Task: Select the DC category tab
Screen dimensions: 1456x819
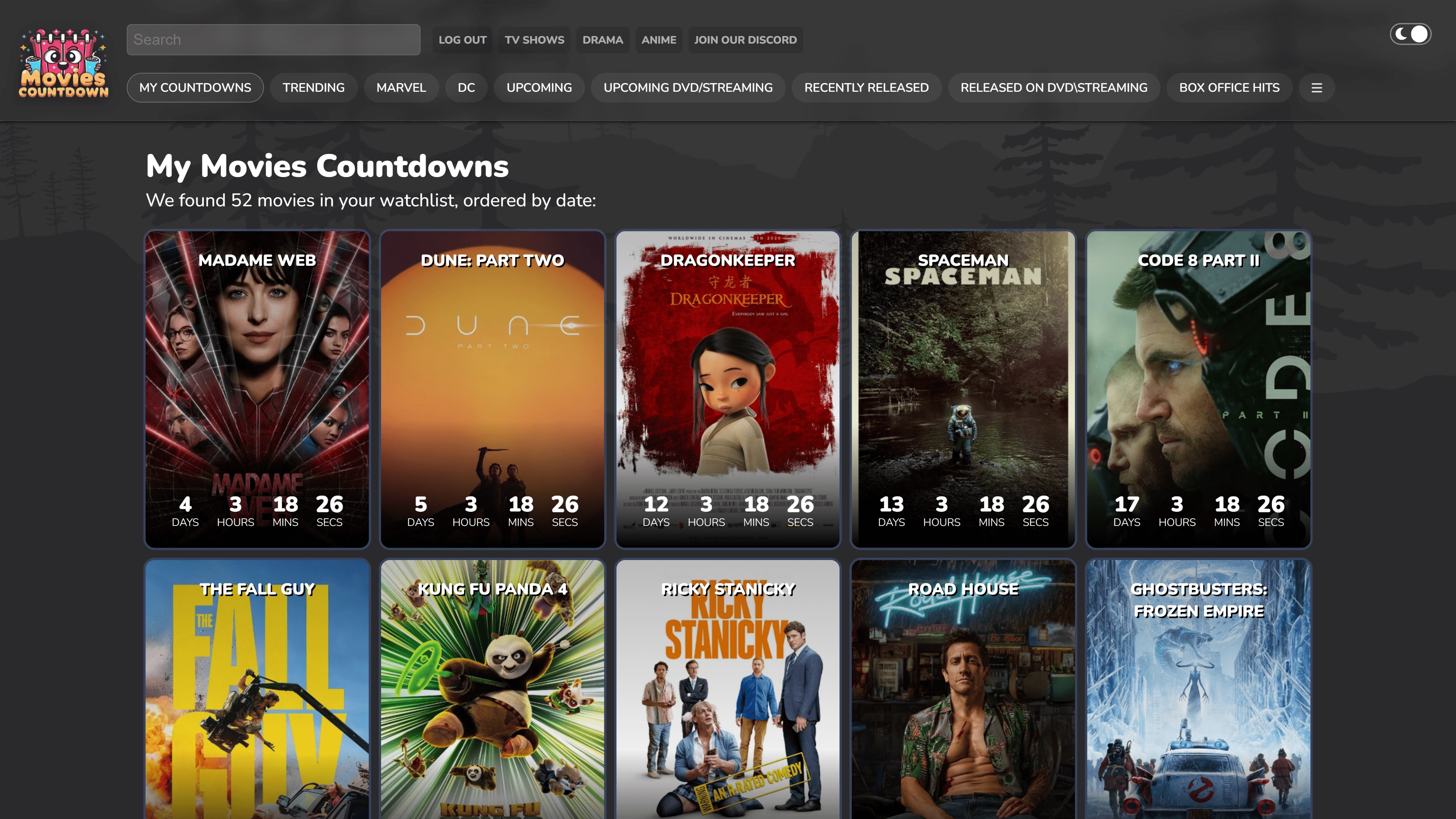Action: tap(466, 88)
